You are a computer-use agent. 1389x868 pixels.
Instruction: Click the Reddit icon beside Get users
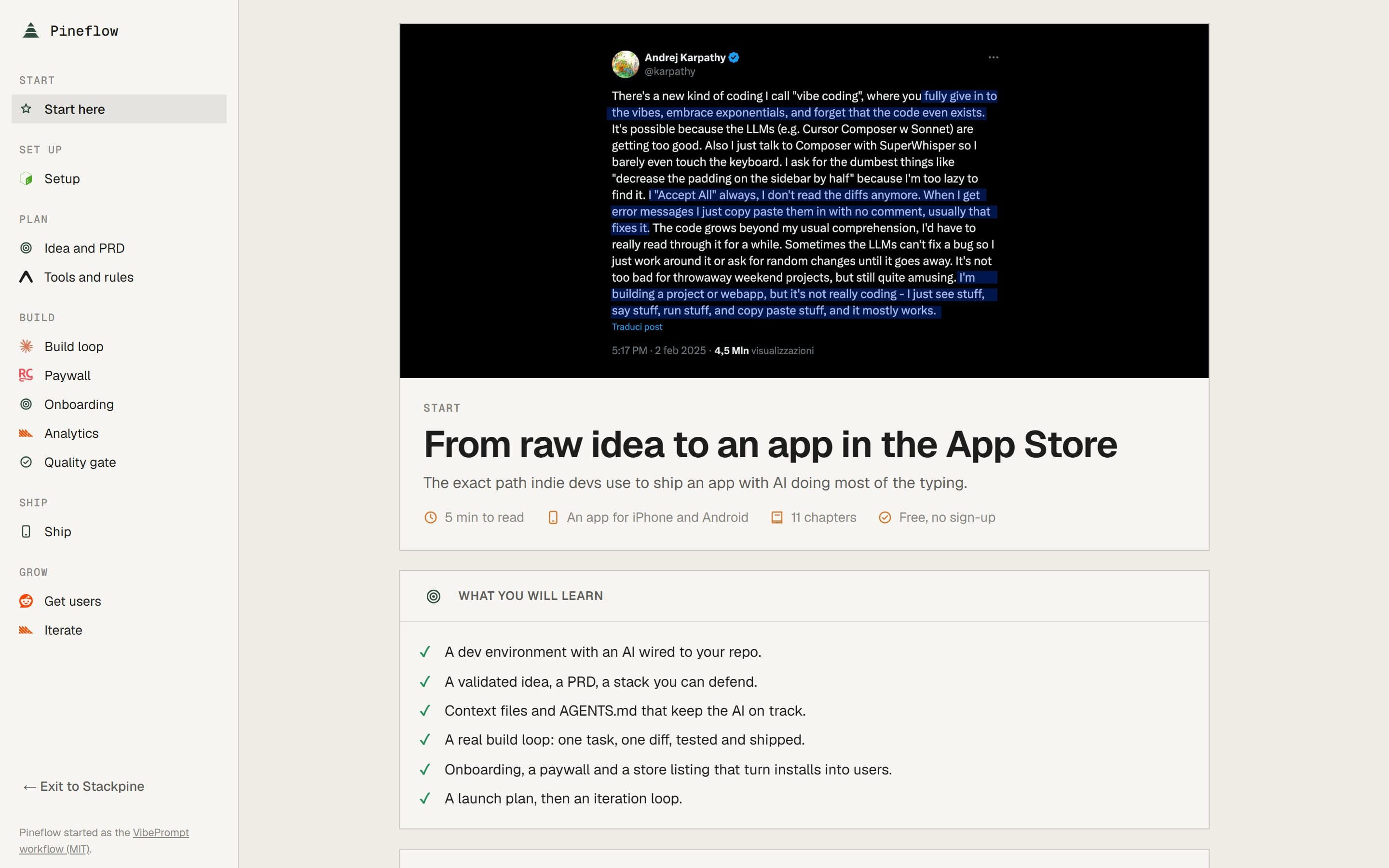pyautogui.click(x=26, y=601)
